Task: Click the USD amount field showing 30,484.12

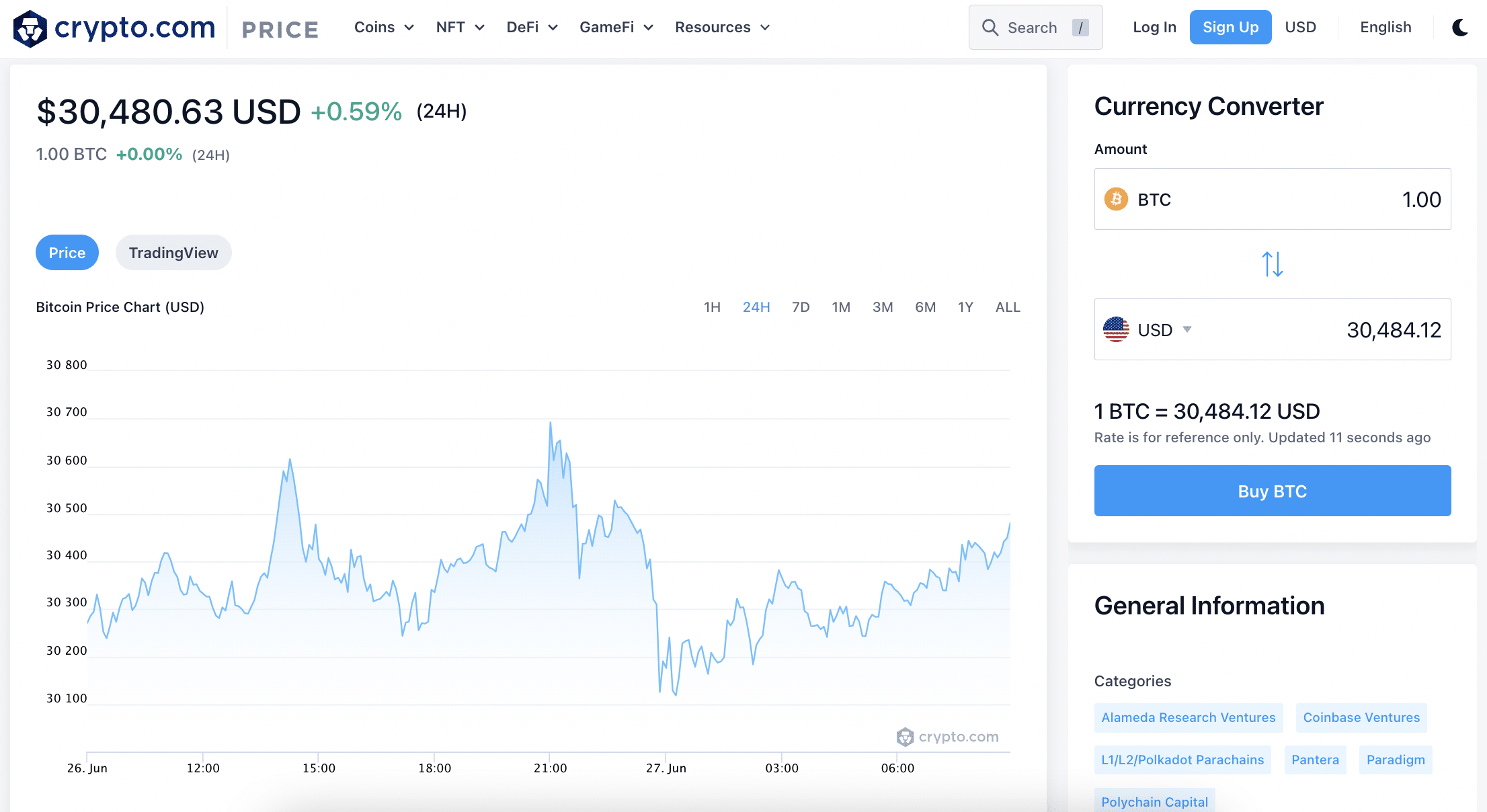Action: click(1273, 329)
